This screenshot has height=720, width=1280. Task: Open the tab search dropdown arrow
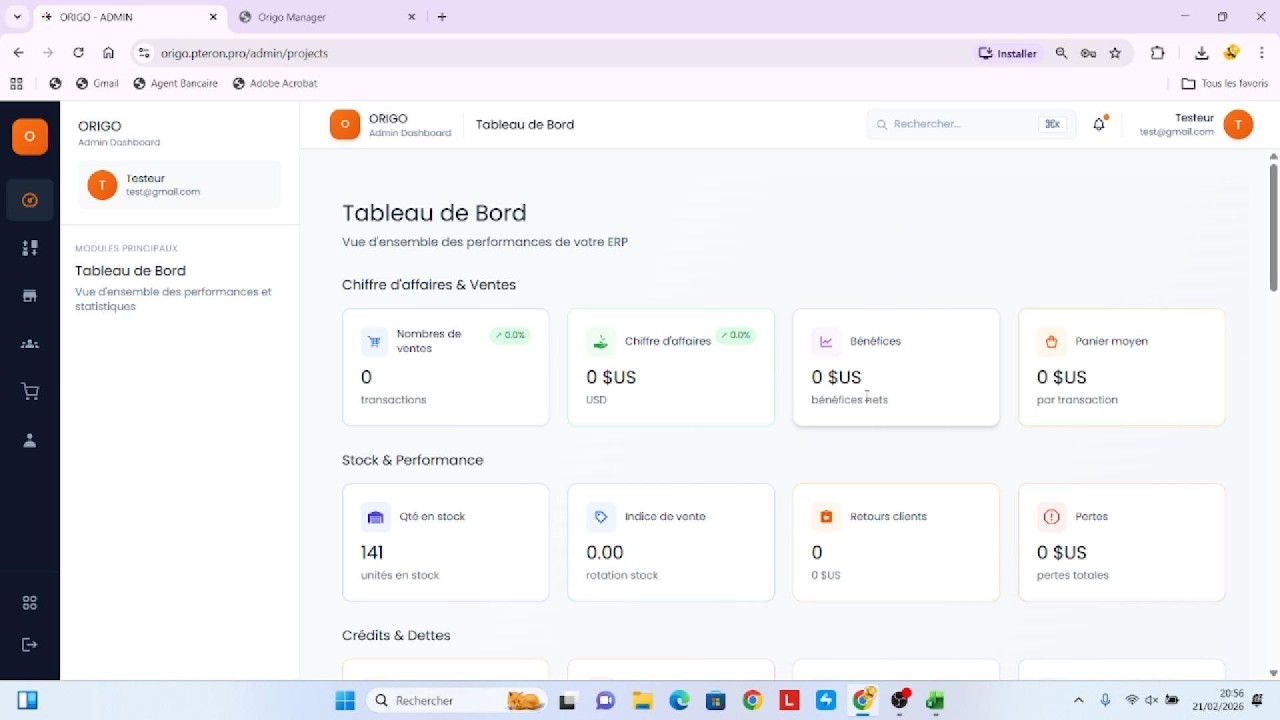tap(17, 17)
